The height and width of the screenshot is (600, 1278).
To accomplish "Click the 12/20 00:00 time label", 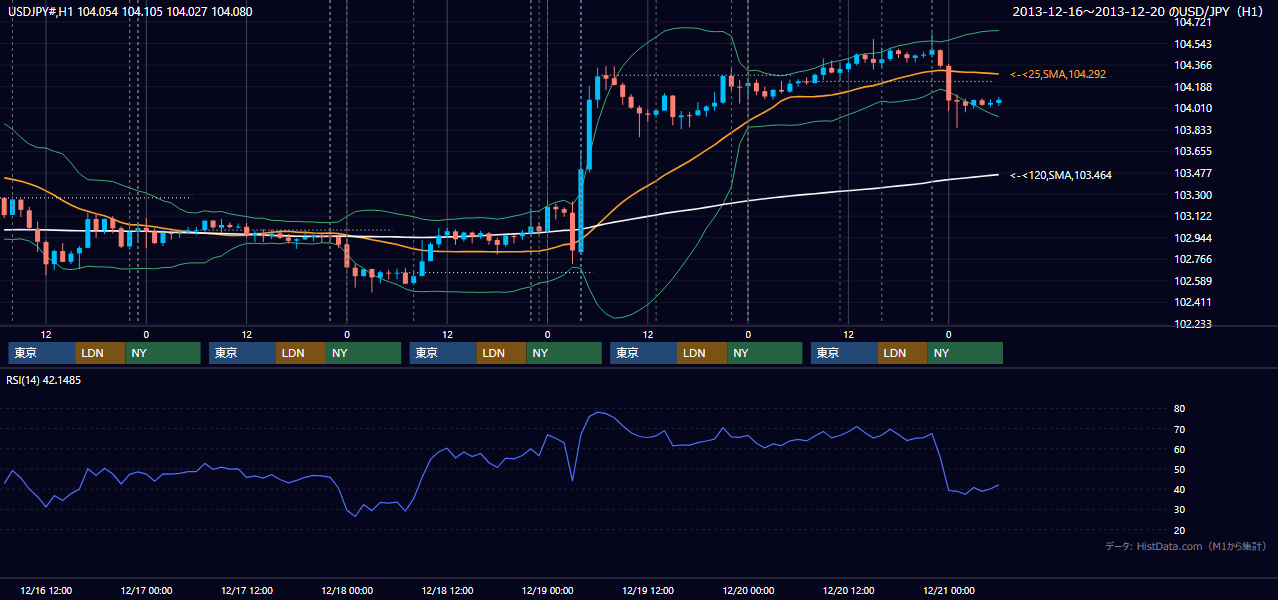I will pyautogui.click(x=748, y=591).
